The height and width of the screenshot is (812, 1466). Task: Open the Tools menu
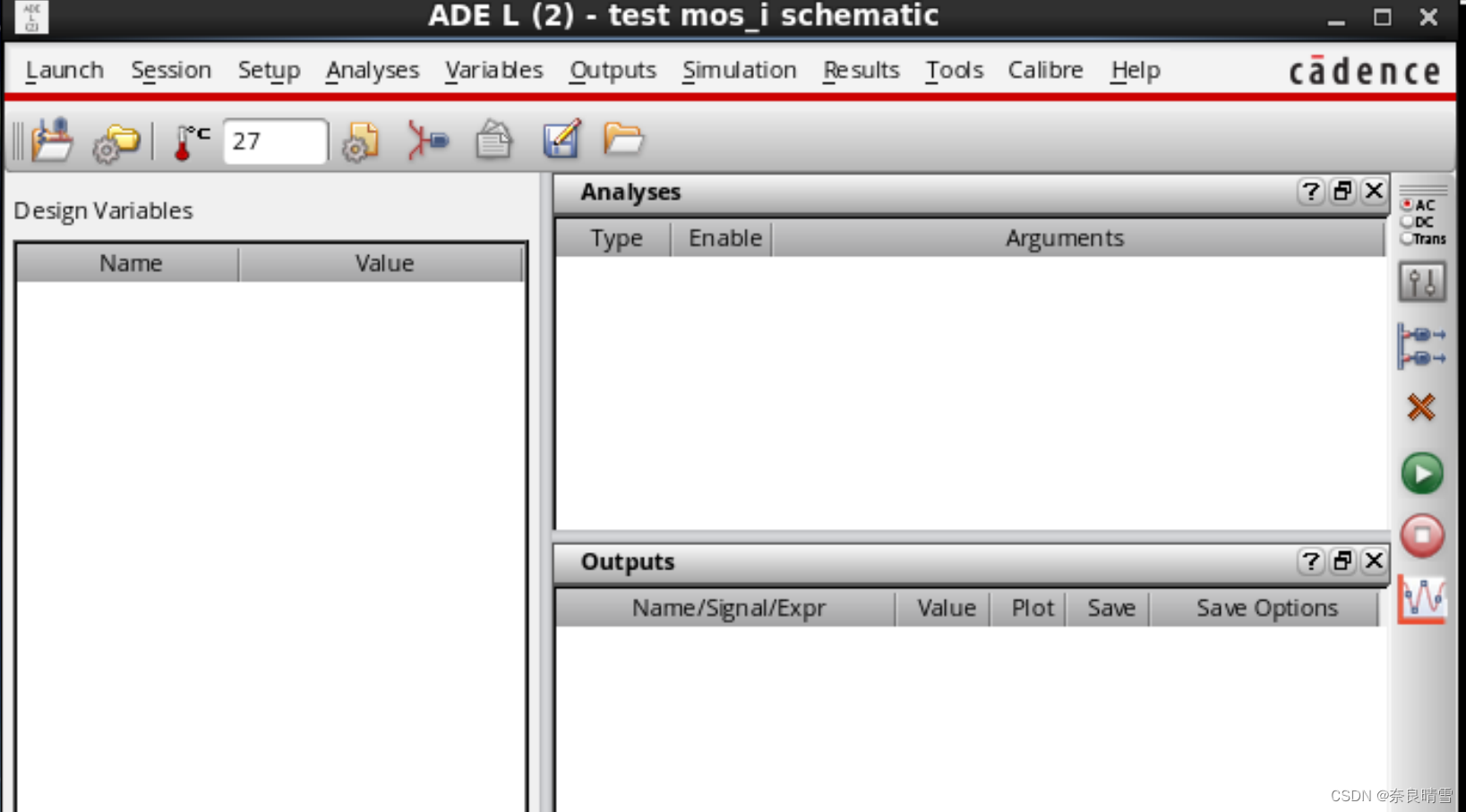[954, 70]
